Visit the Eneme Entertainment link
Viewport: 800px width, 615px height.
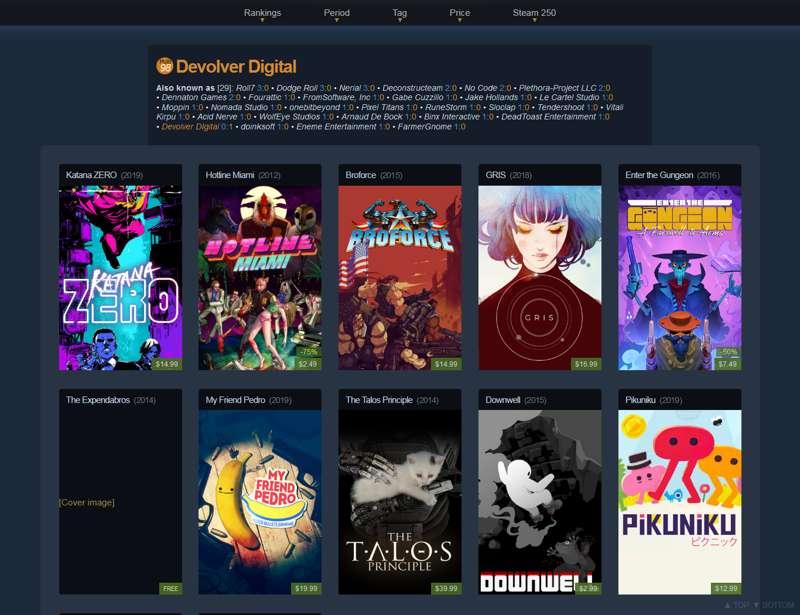(x=336, y=127)
